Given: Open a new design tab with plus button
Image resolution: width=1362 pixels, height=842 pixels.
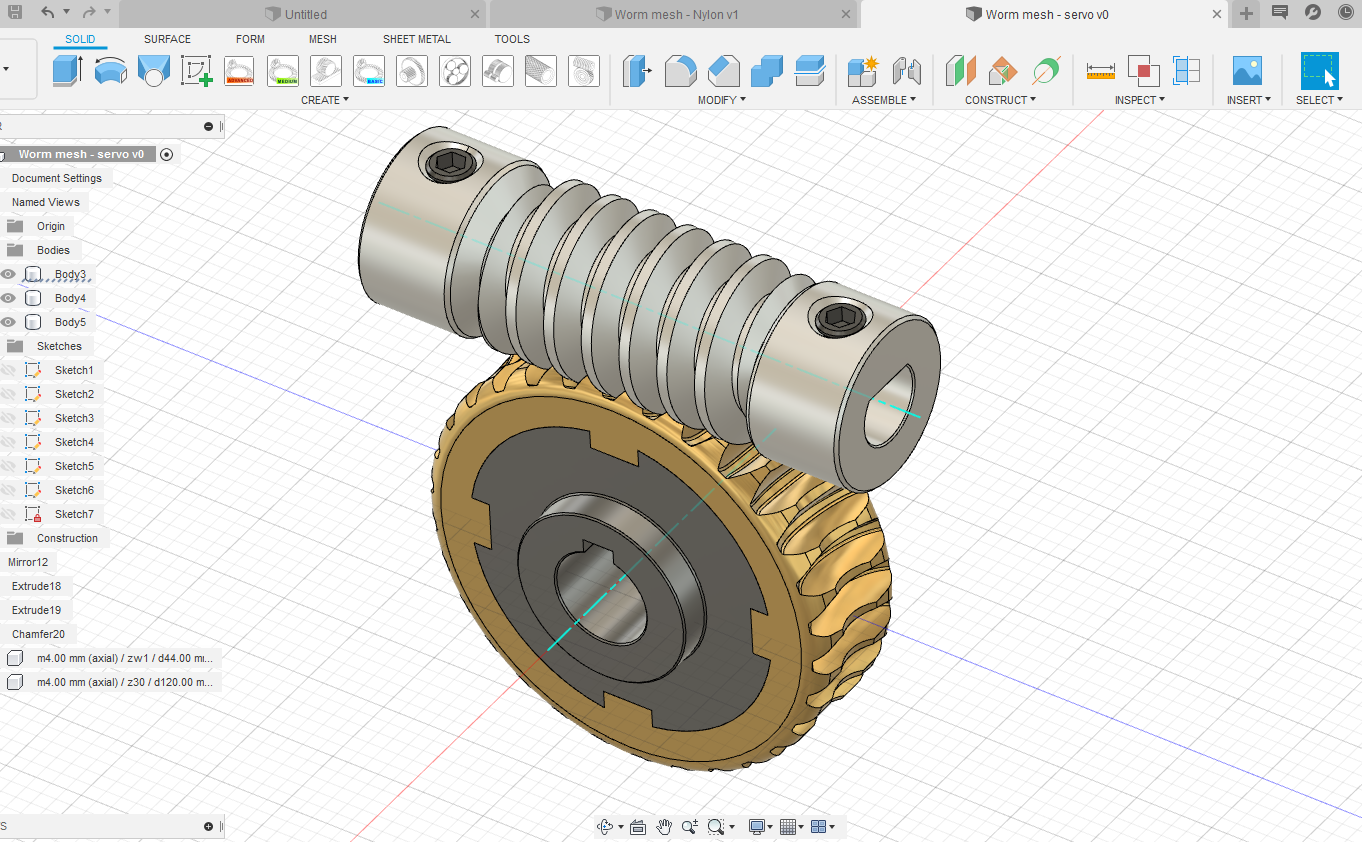Looking at the screenshot, I should 1246,13.
